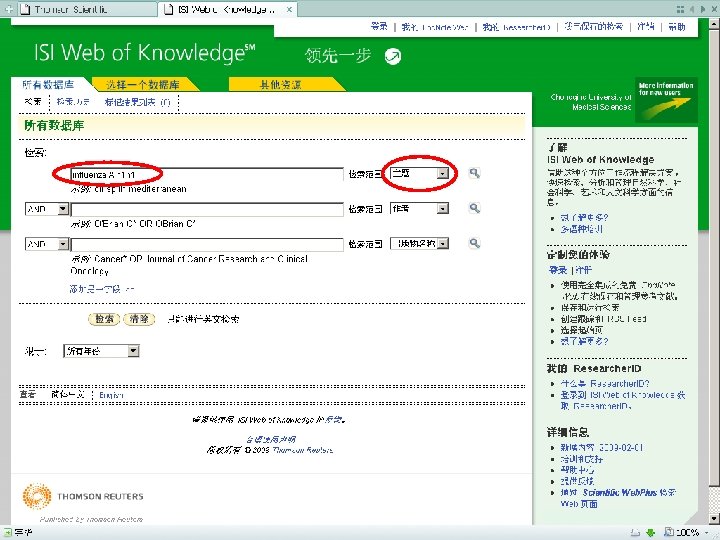The height and width of the screenshot is (540, 720).
Task: Switch to the 选择一个数据库 tab
Action: pos(143,84)
